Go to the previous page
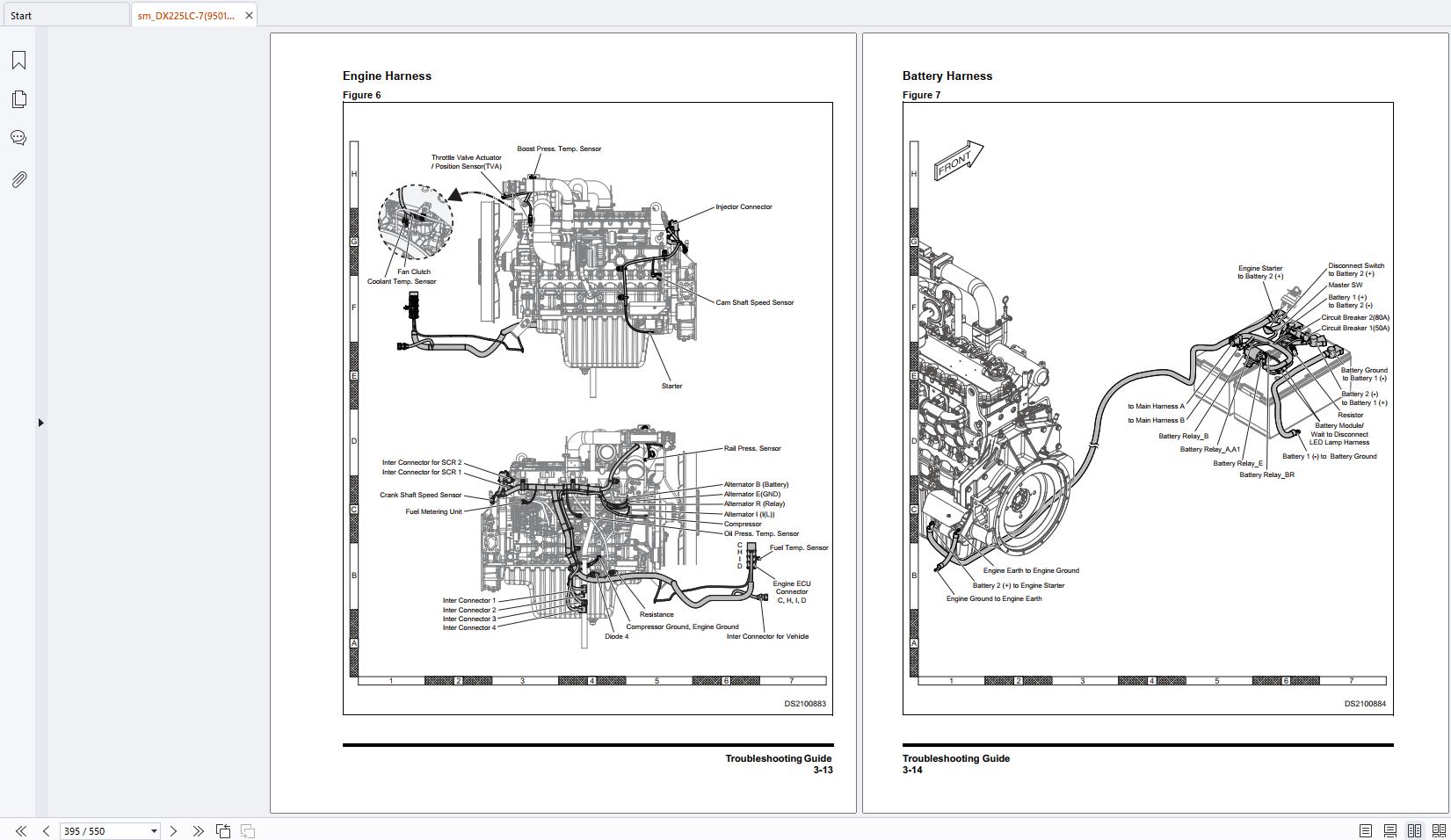Viewport: 1451px width, 840px height. click(46, 830)
